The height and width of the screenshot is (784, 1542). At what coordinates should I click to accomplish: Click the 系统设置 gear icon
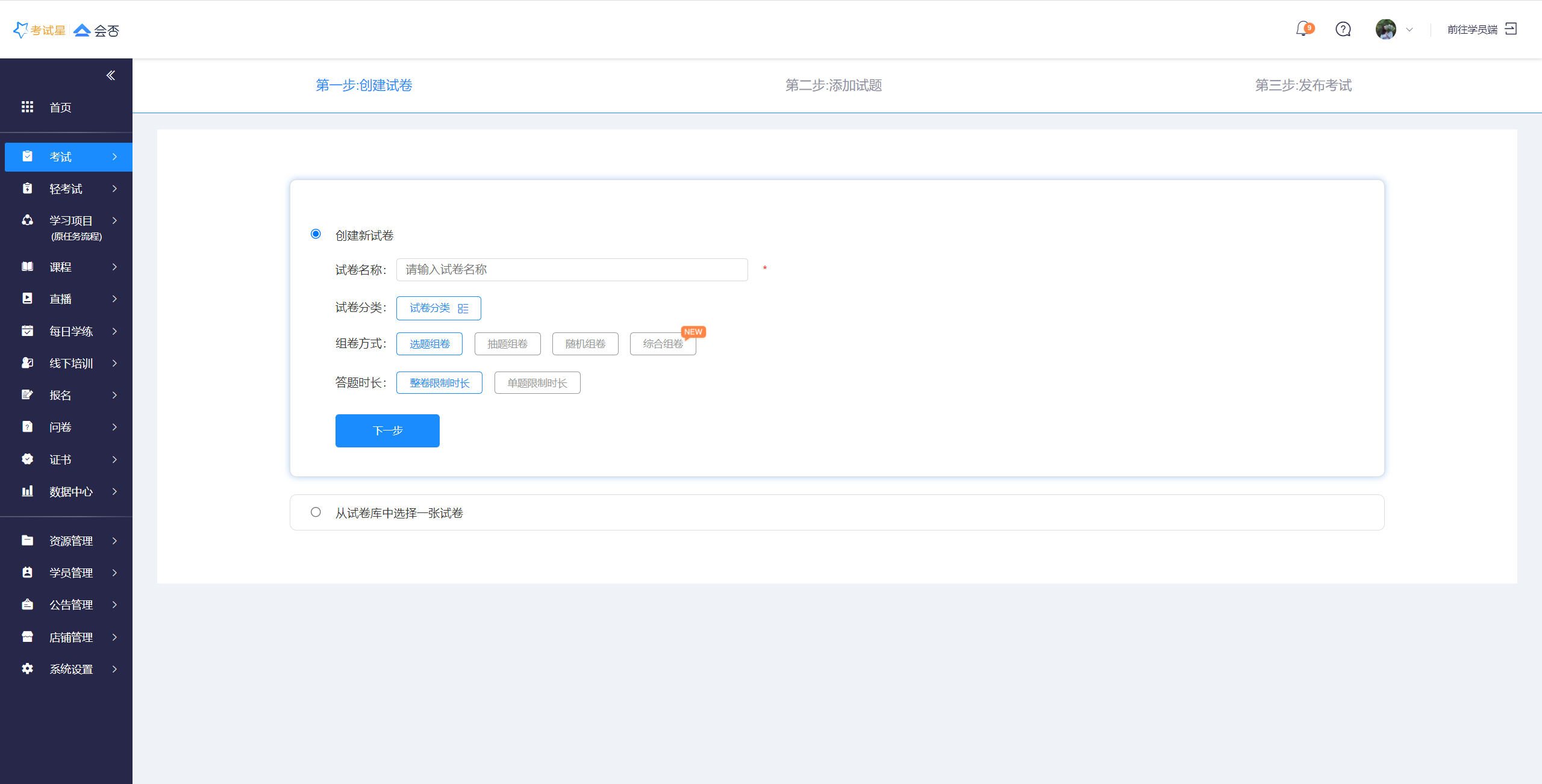27,668
